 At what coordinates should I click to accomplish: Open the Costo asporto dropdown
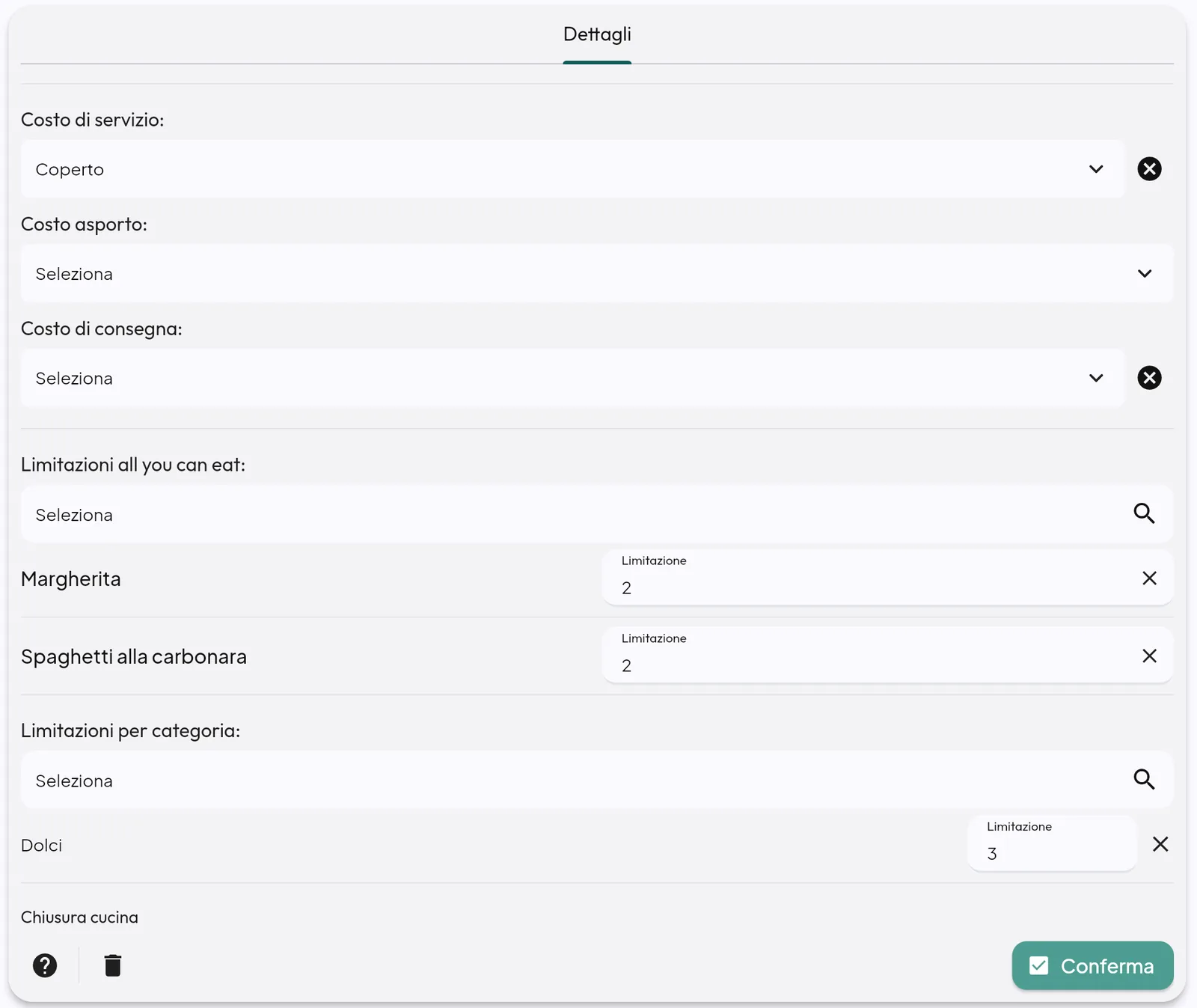[597, 273]
